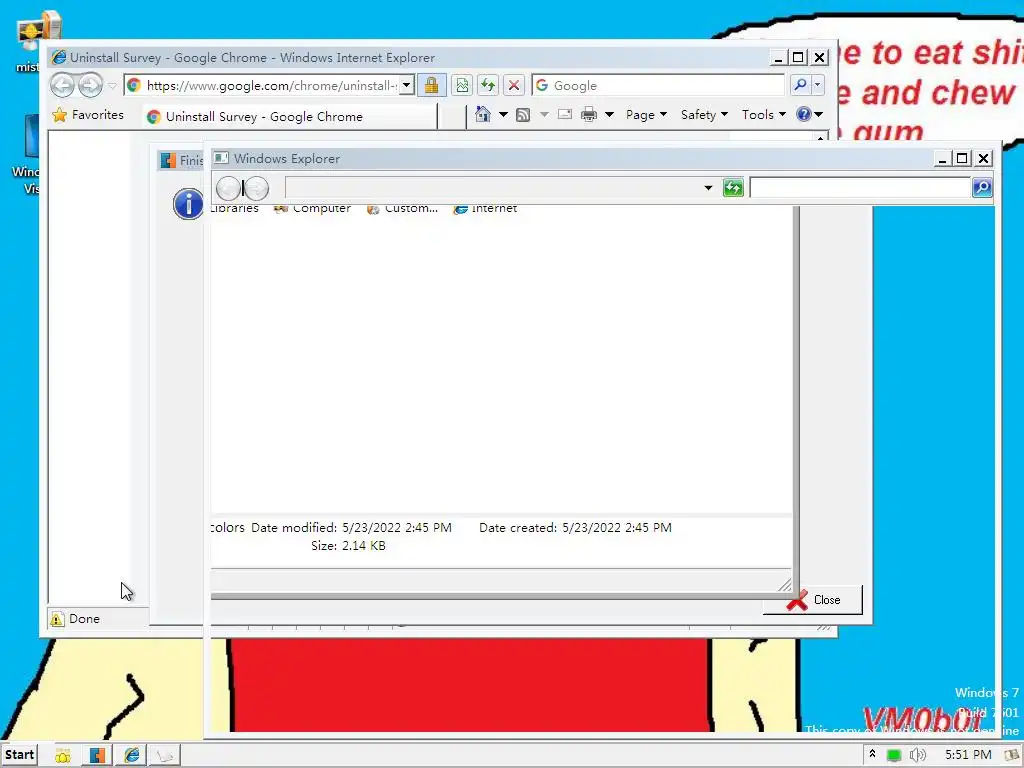Open the Safety menu in IE

(x=704, y=115)
